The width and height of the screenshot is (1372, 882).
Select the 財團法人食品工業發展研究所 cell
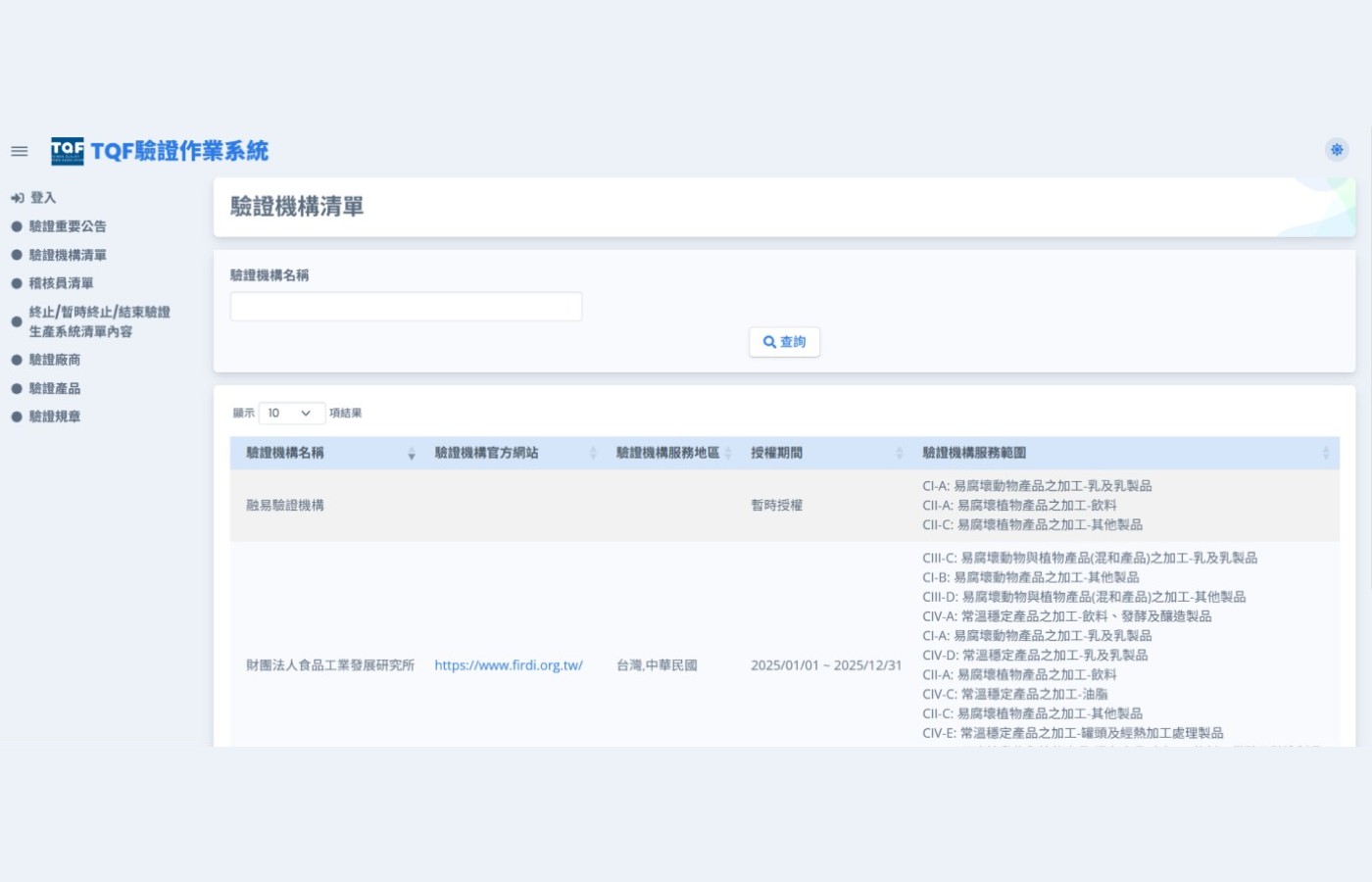tap(330, 665)
